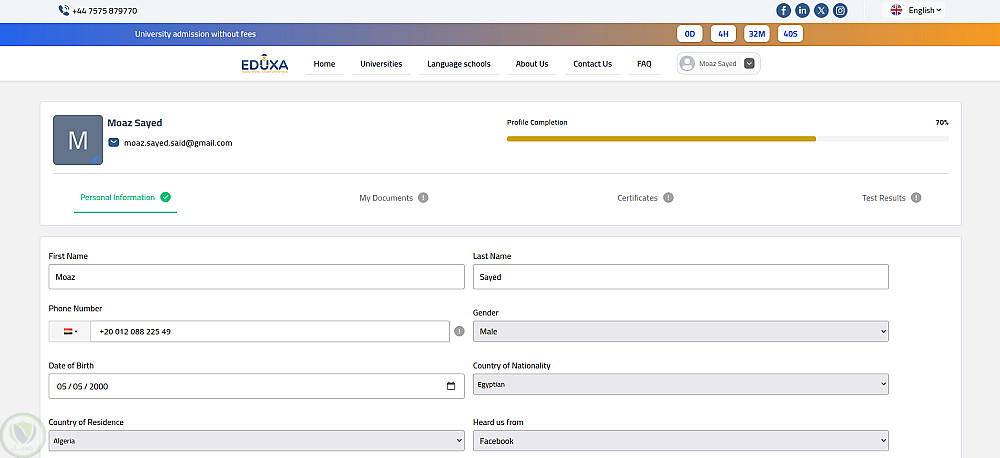The image size is (1000, 458).
Task: Open the LinkedIn social icon
Action: point(802,10)
